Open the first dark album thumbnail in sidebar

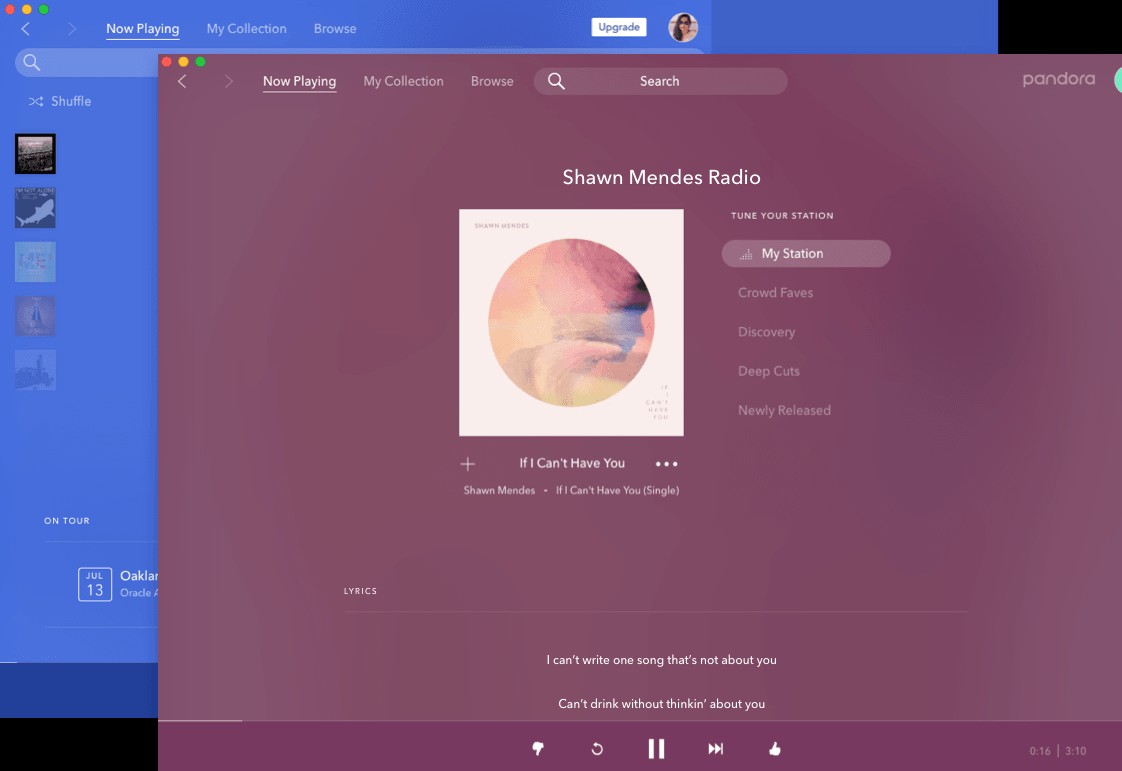pyautogui.click(x=35, y=154)
